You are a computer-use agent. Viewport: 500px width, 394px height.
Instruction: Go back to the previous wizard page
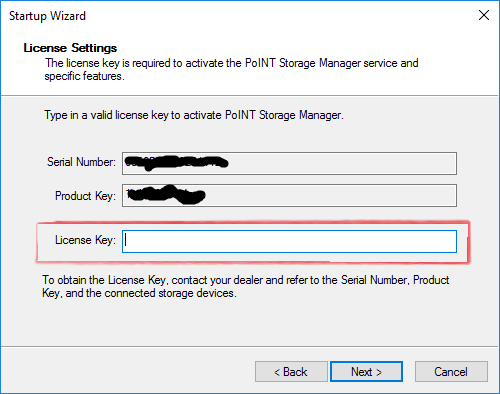tap(291, 372)
